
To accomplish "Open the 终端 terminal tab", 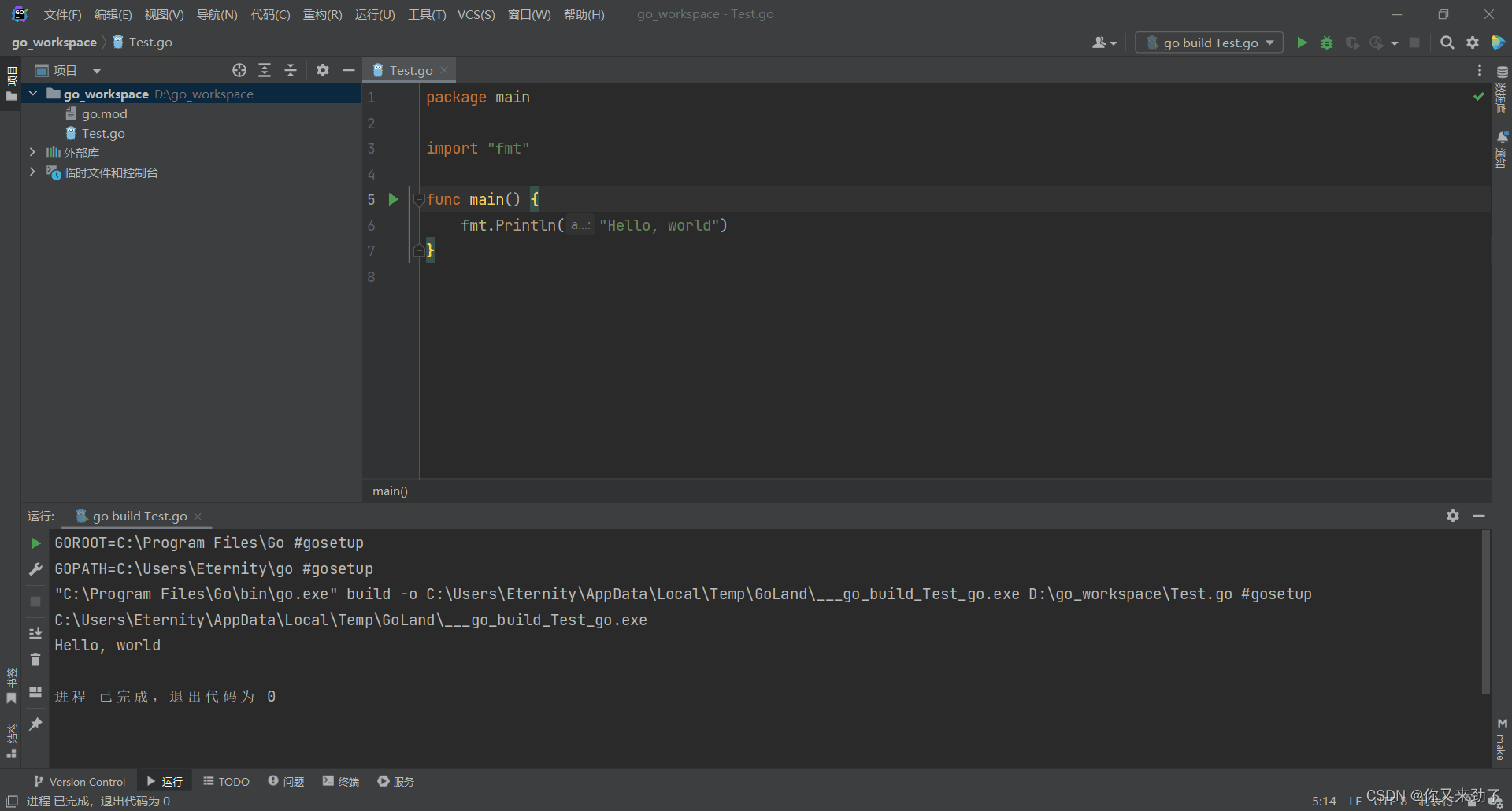I will pos(341,781).
